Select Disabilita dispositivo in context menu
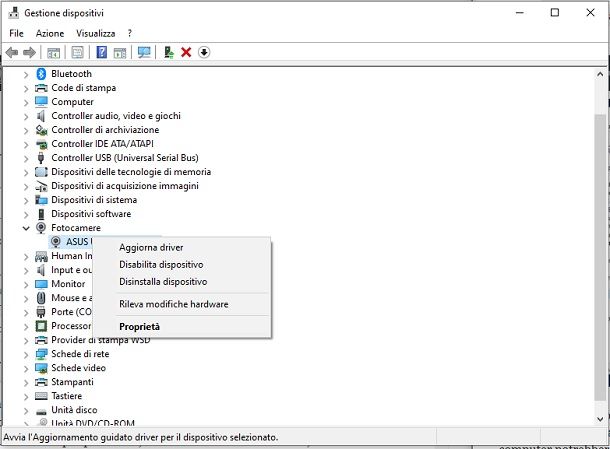This screenshot has height=449, width=610. (161, 265)
